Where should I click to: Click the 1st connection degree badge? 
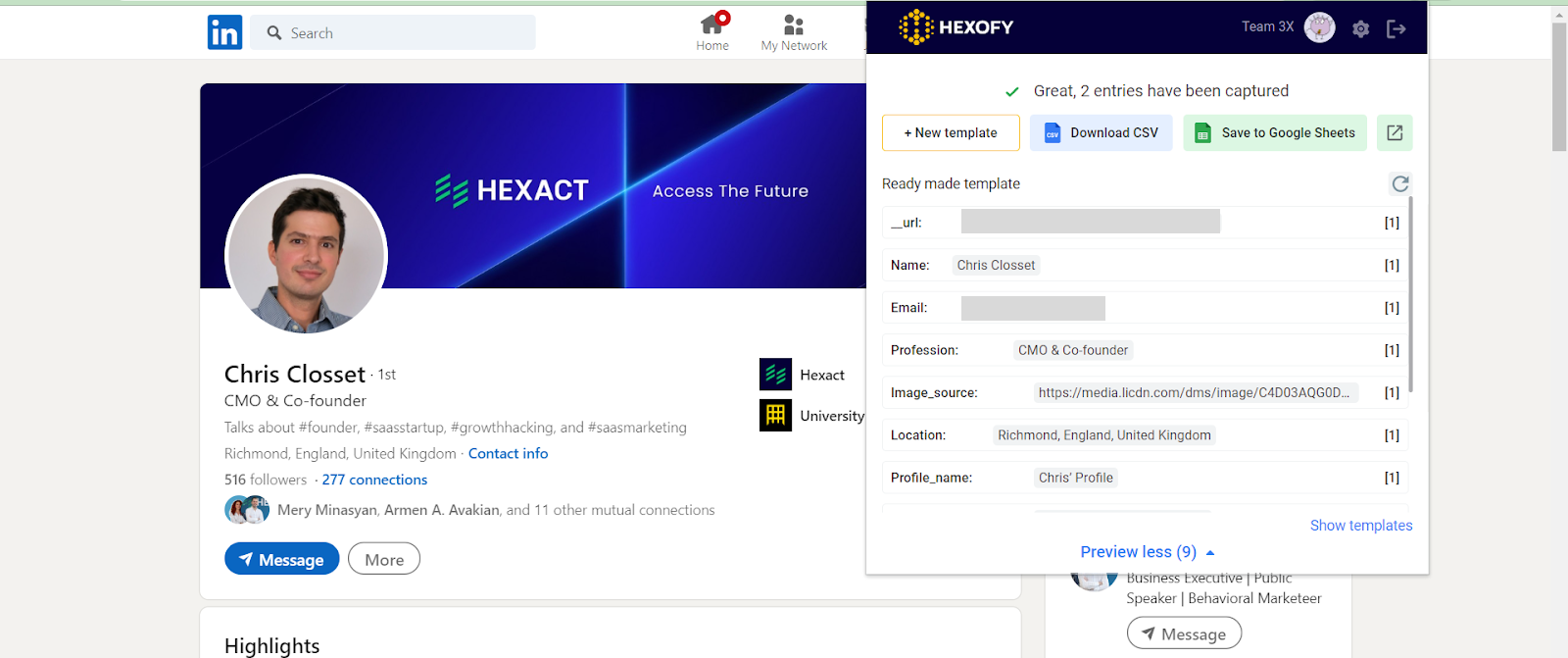click(387, 375)
